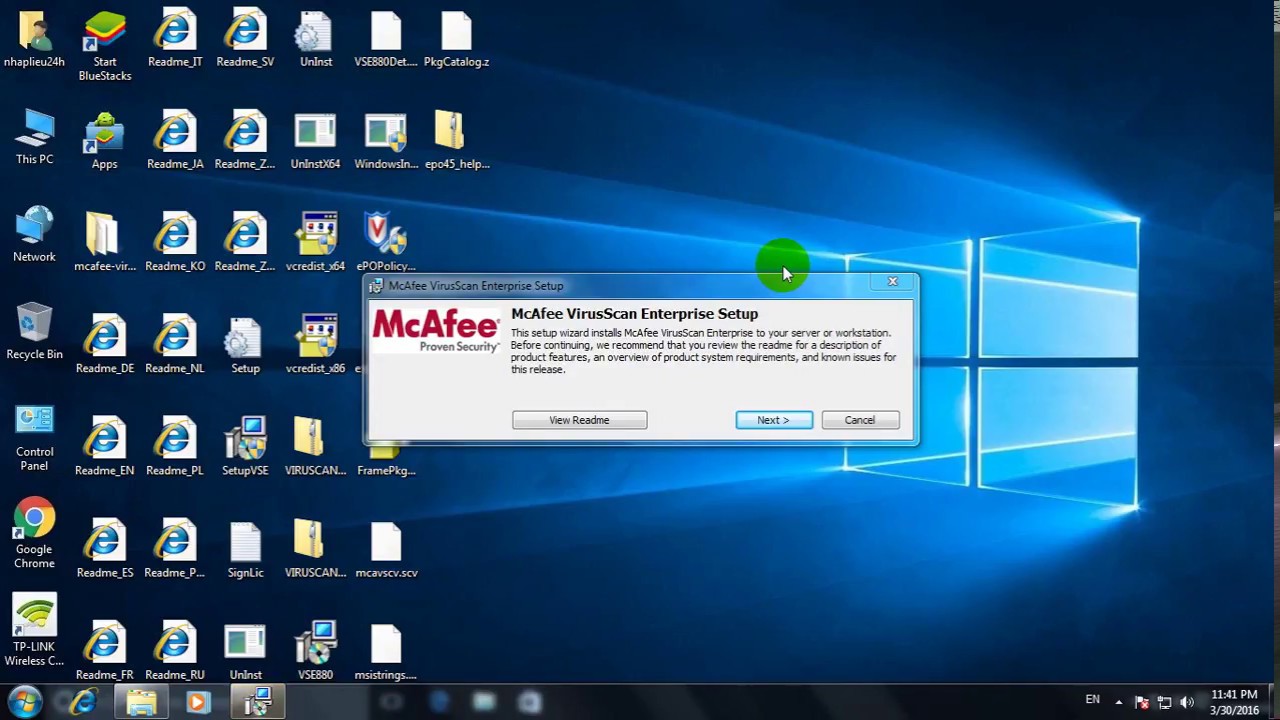Select the Readme_KO file icon
Viewport: 1280px width, 720px height.
pos(175,236)
